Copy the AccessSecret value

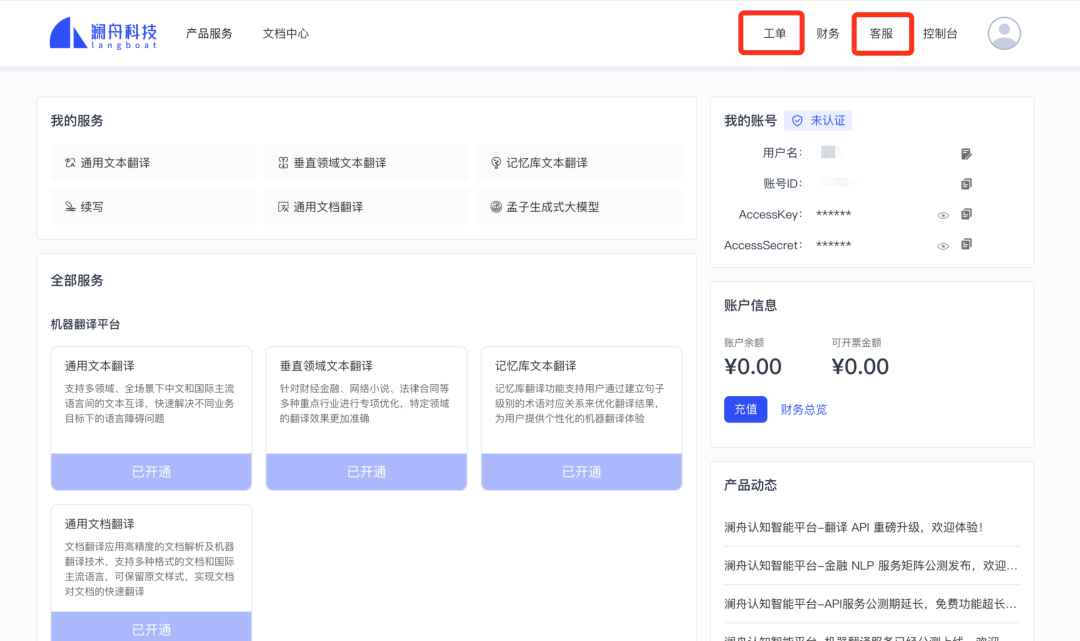point(966,244)
